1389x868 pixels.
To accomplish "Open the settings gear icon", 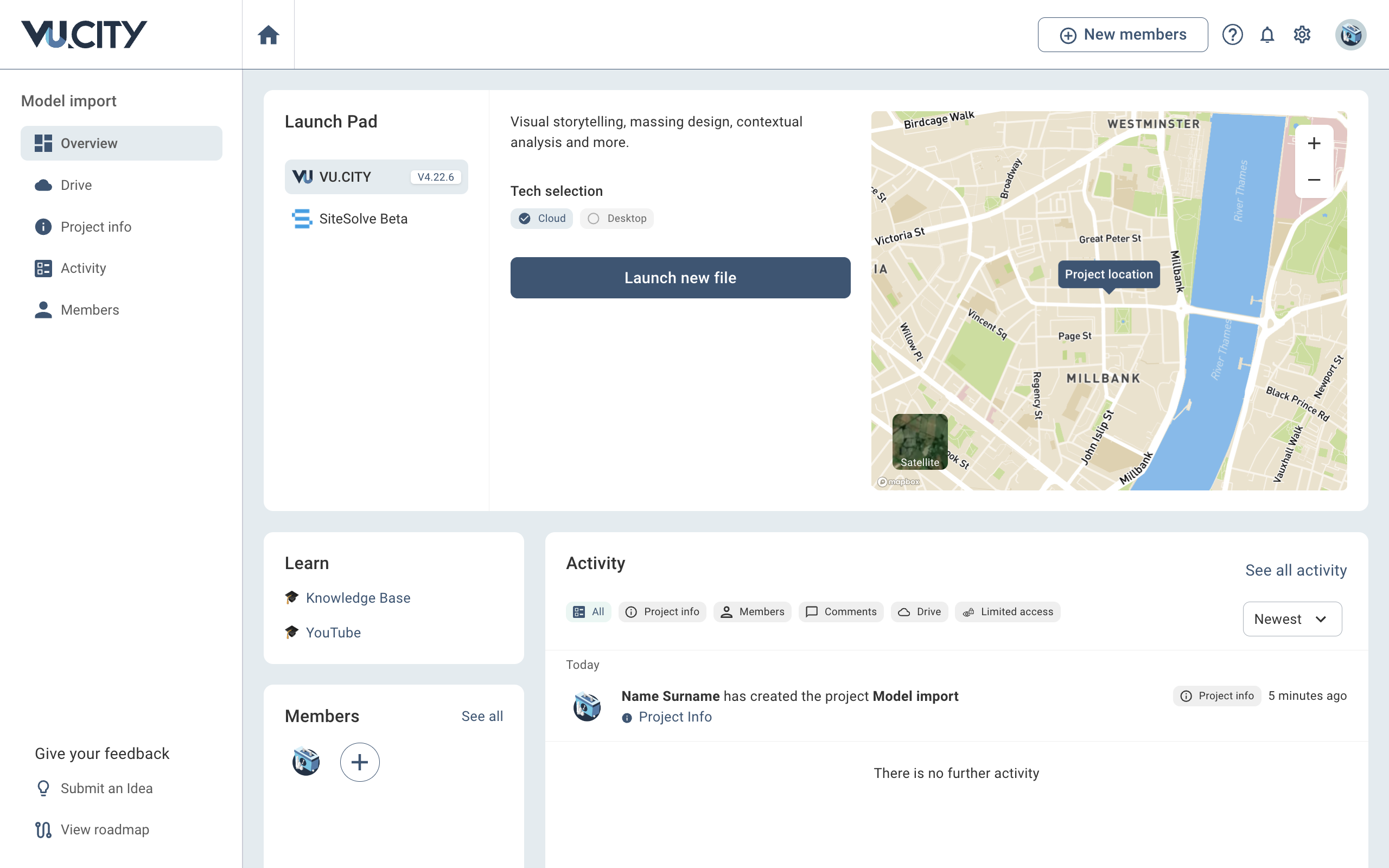I will click(x=1302, y=35).
